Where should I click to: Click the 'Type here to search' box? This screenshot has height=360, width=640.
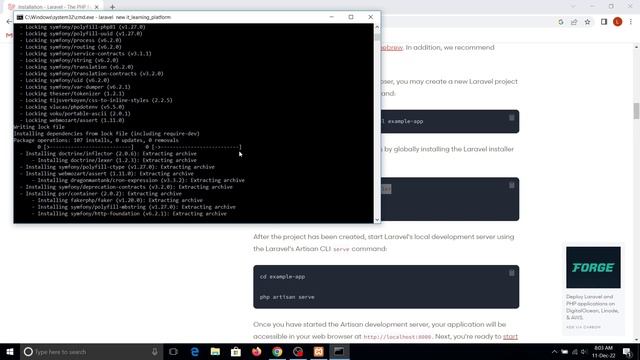pyautogui.click(x=91, y=351)
